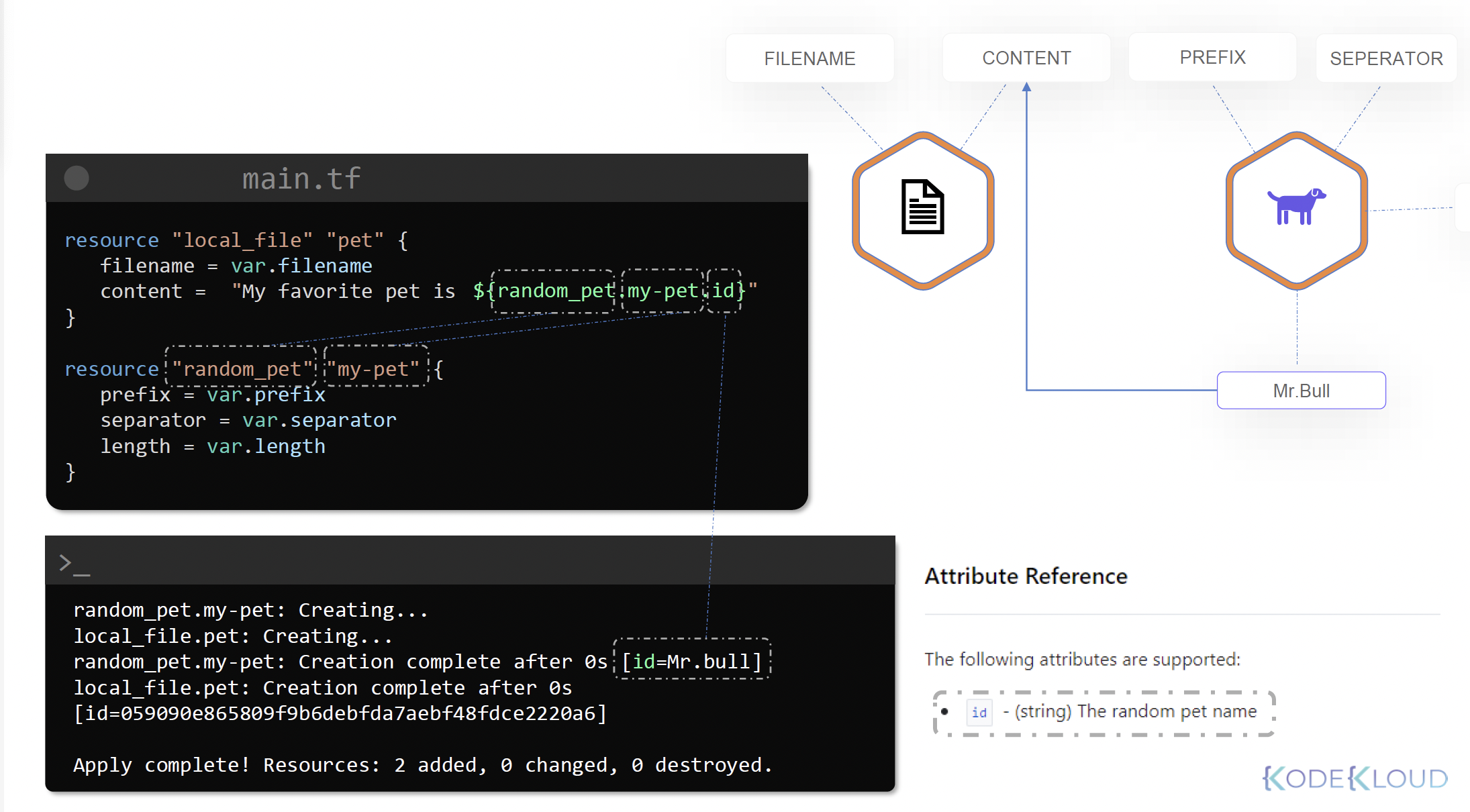Select the PREFIX box

pyautogui.click(x=1212, y=57)
